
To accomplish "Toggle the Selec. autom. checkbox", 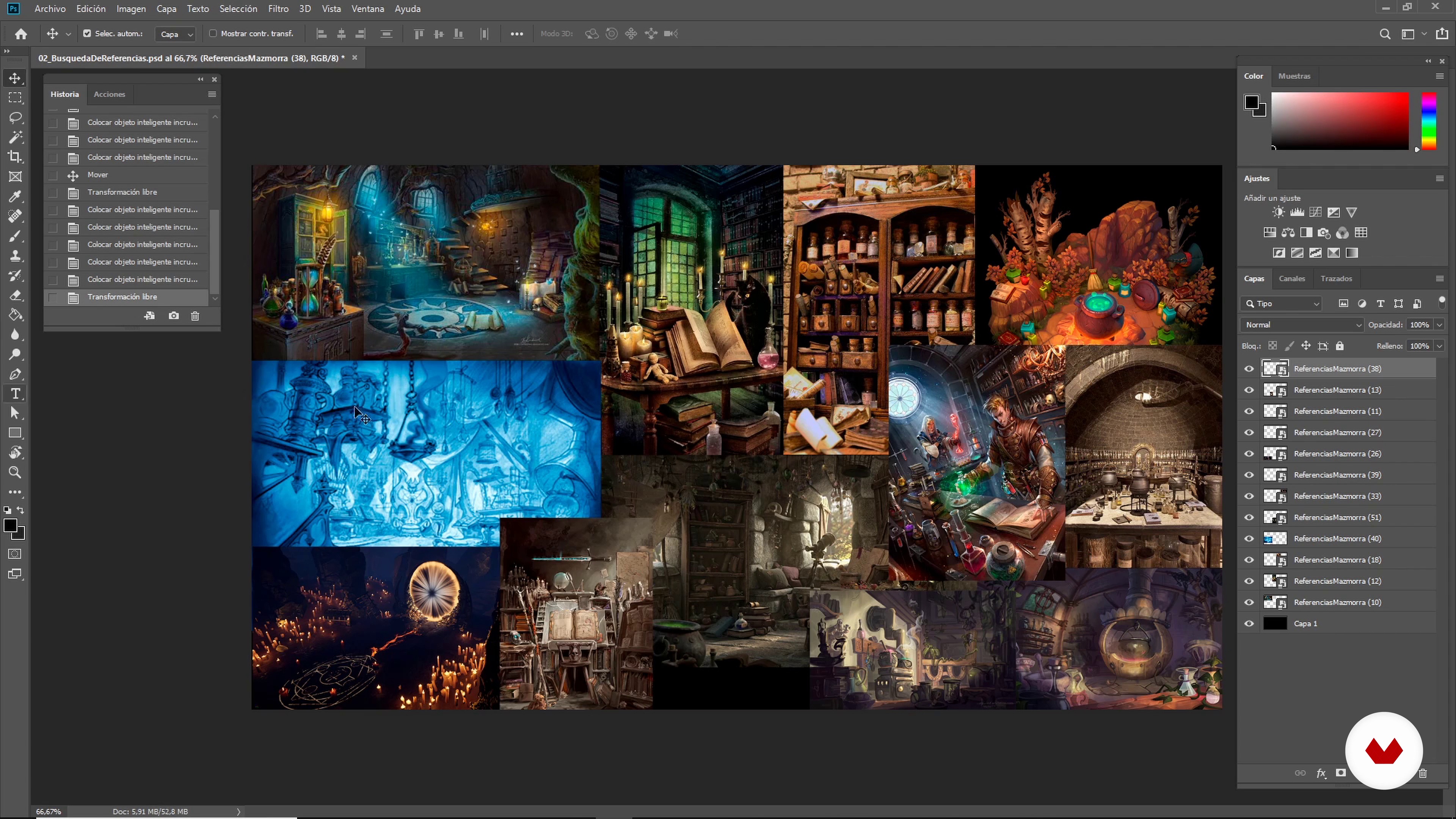I will (87, 33).
